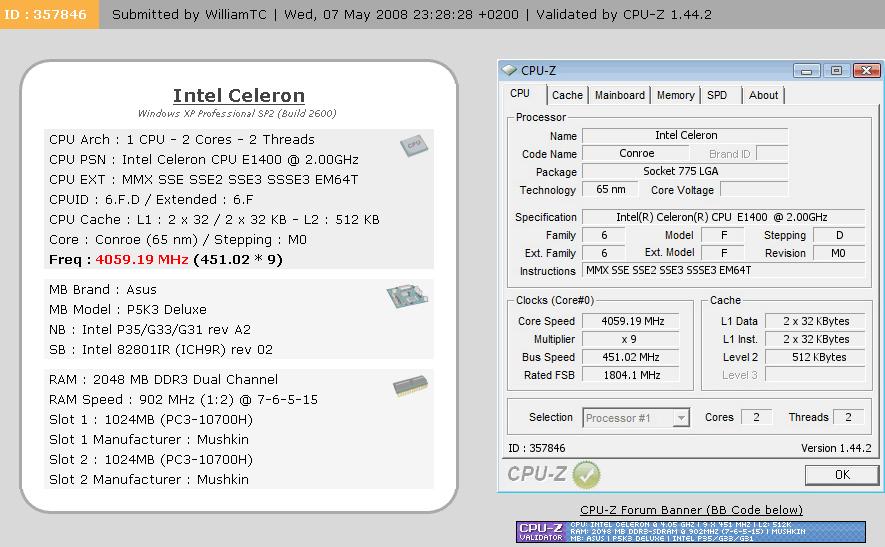
Task: Open the Processor #1 selection dropdown
Action: pyautogui.click(x=681, y=418)
